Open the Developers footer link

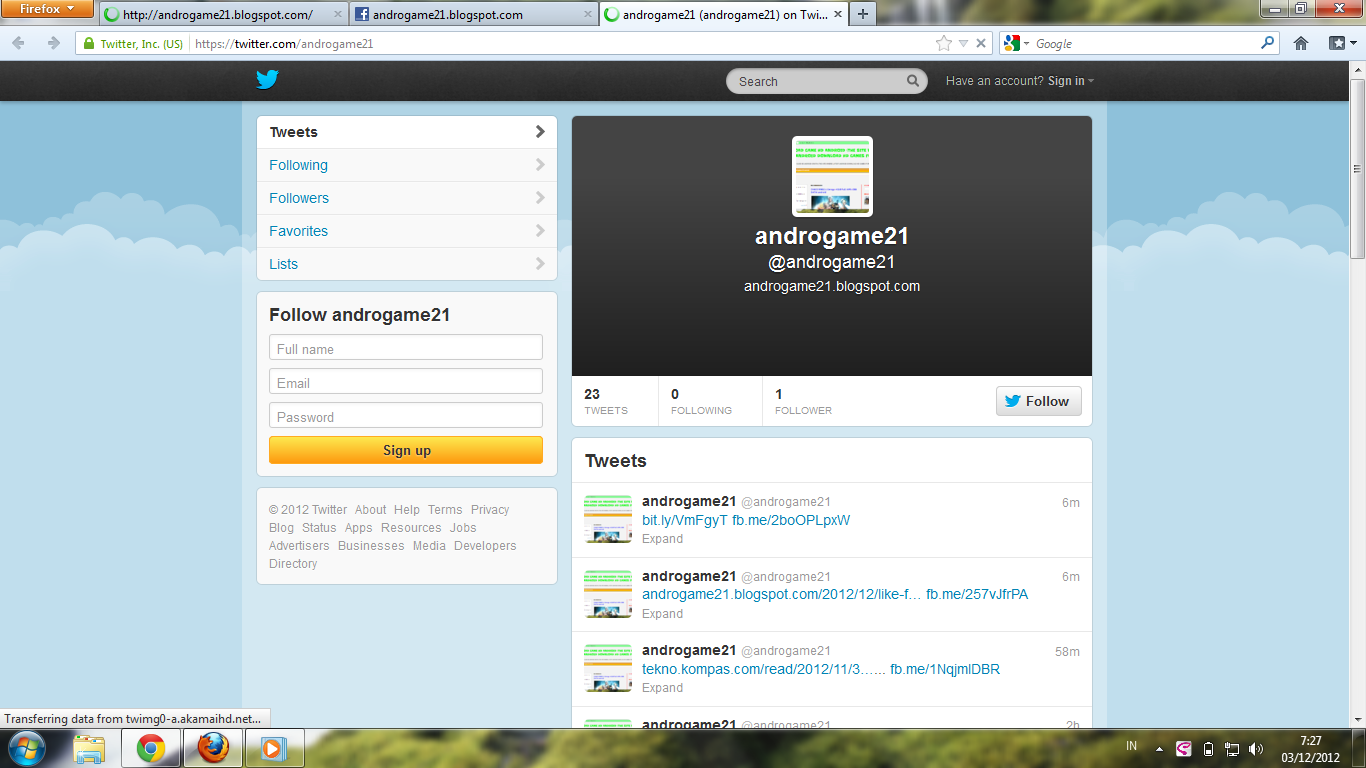(485, 546)
